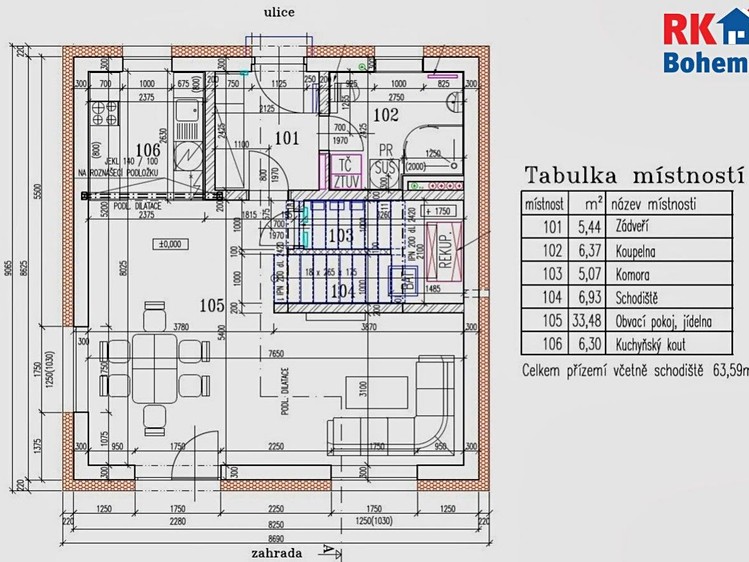Select the "Koupelna" room name in the table

pyautogui.click(x=635, y=251)
